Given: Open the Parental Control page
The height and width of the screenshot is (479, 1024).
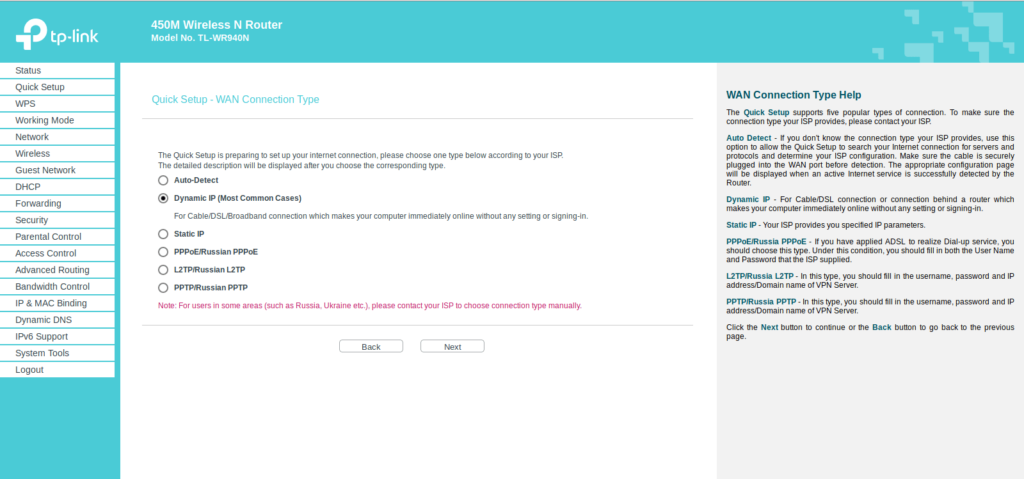Looking at the screenshot, I should point(48,237).
